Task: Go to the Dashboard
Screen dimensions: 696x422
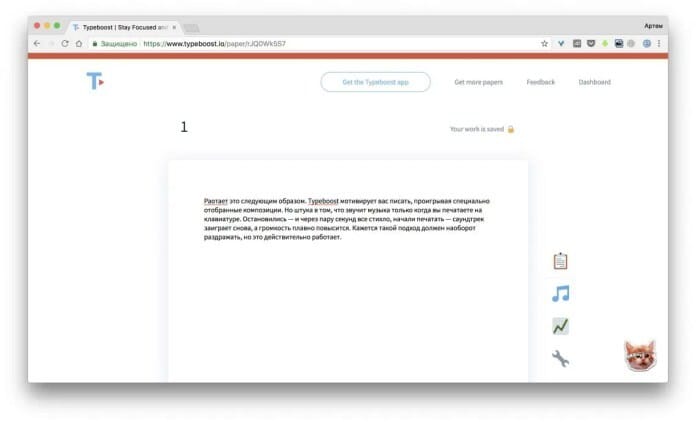Action: pos(594,82)
